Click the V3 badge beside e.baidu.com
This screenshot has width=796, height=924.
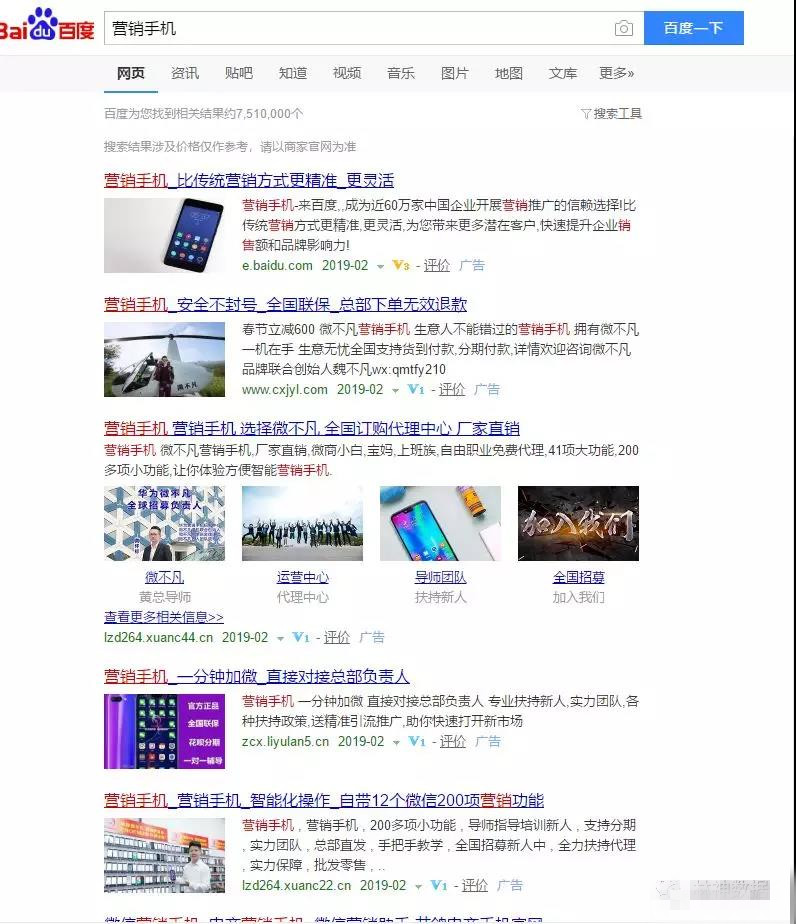[x=401, y=266]
